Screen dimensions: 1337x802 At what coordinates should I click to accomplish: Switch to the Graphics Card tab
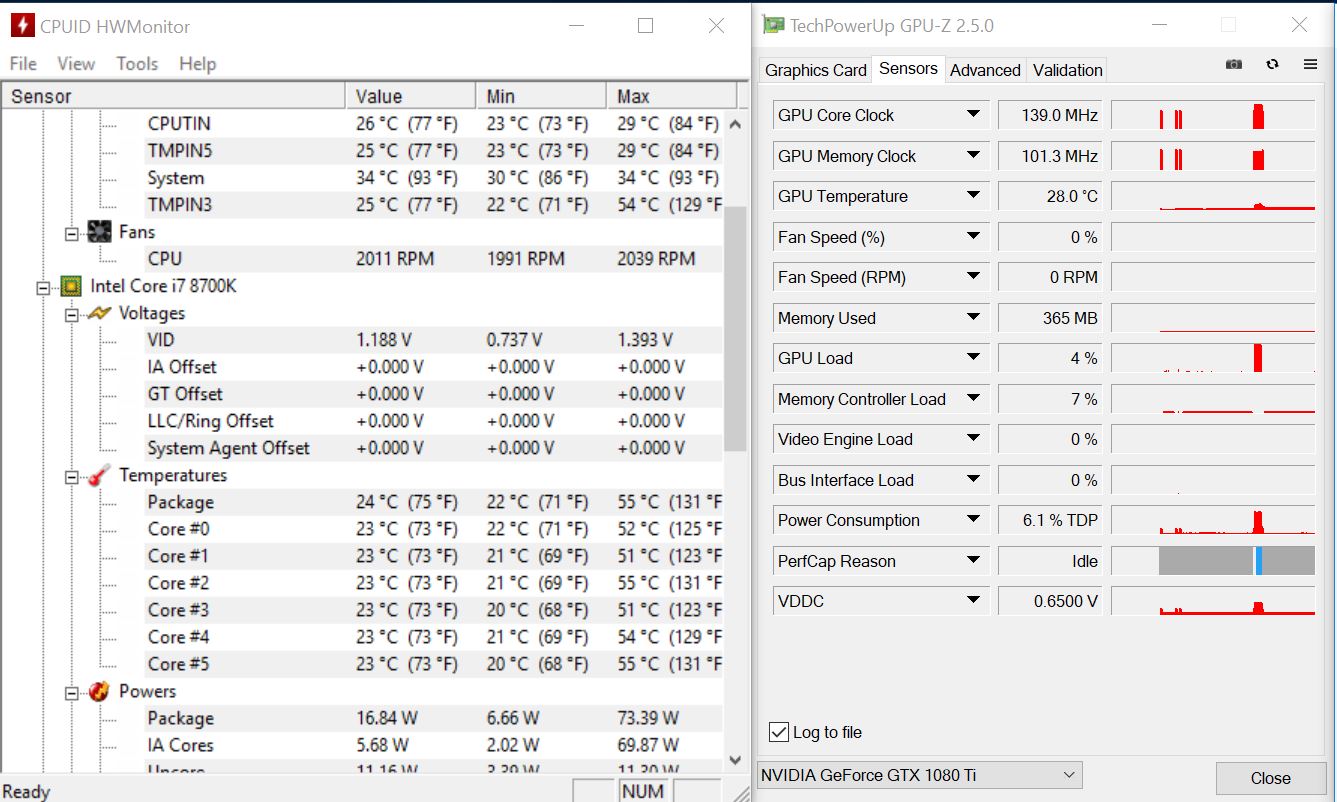tap(815, 70)
